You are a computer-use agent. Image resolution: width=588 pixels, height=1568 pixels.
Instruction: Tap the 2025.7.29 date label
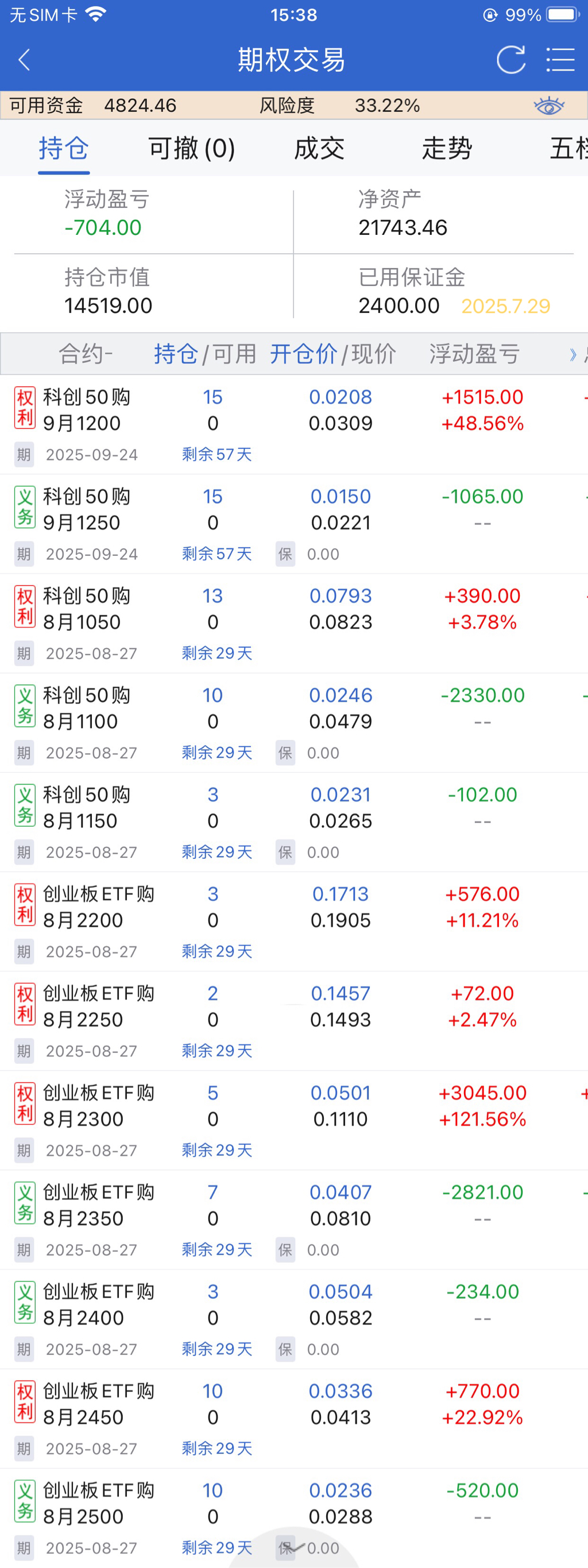pos(505,305)
